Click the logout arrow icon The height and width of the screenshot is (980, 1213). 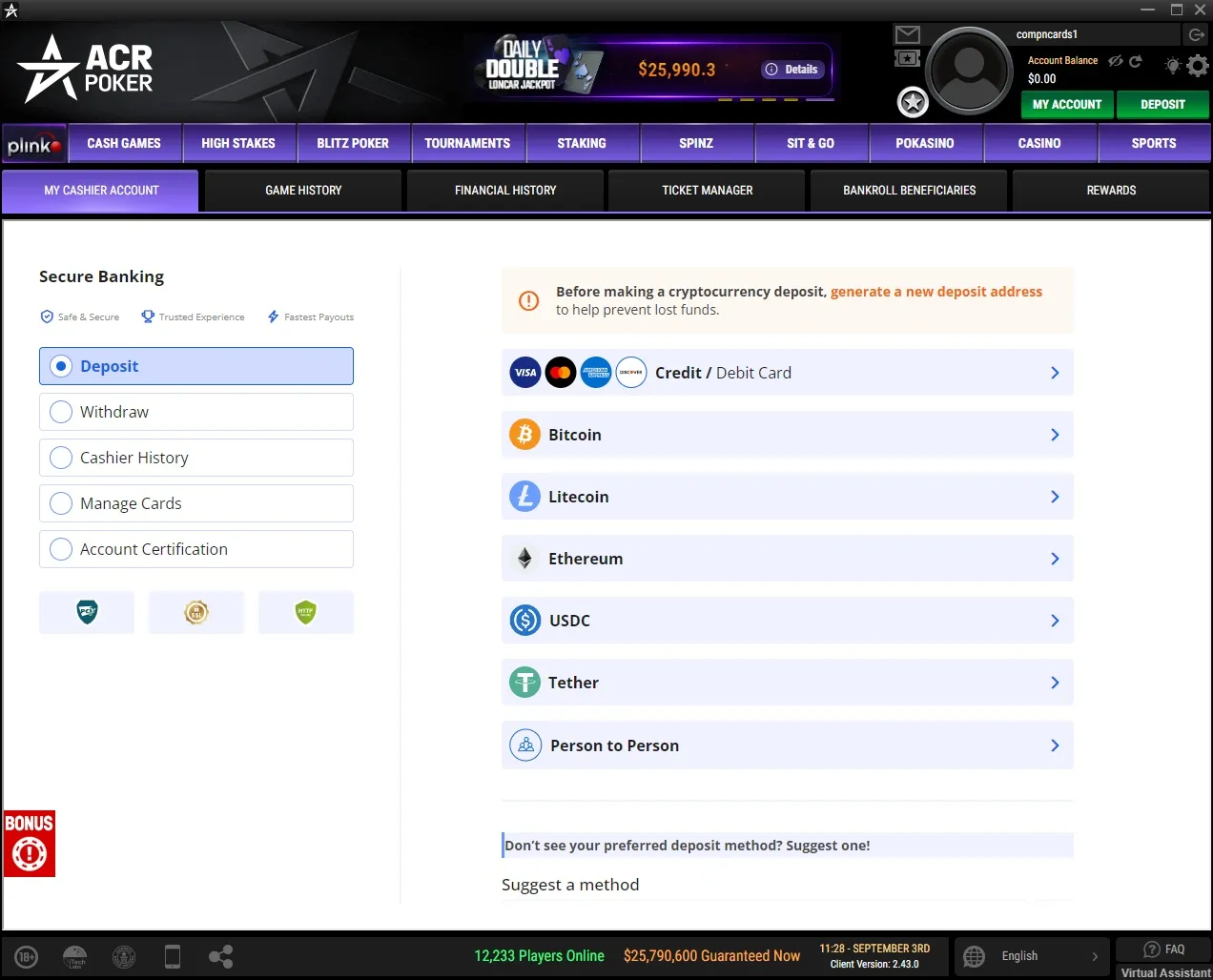pos(1196,34)
